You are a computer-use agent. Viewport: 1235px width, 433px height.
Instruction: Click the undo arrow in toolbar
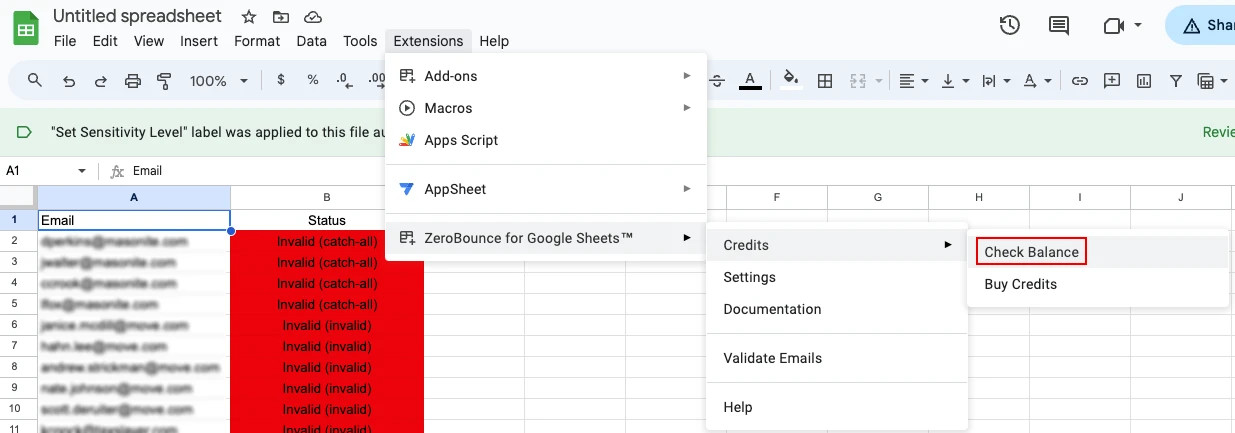click(x=68, y=81)
